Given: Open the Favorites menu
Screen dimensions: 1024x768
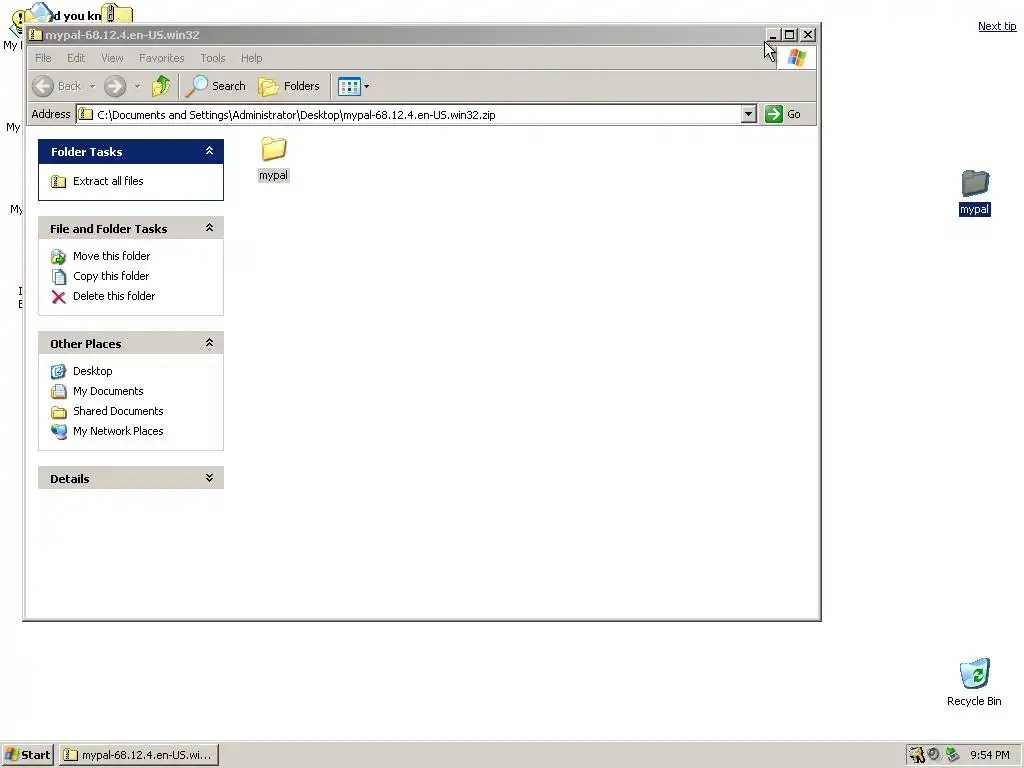Looking at the screenshot, I should 161,58.
